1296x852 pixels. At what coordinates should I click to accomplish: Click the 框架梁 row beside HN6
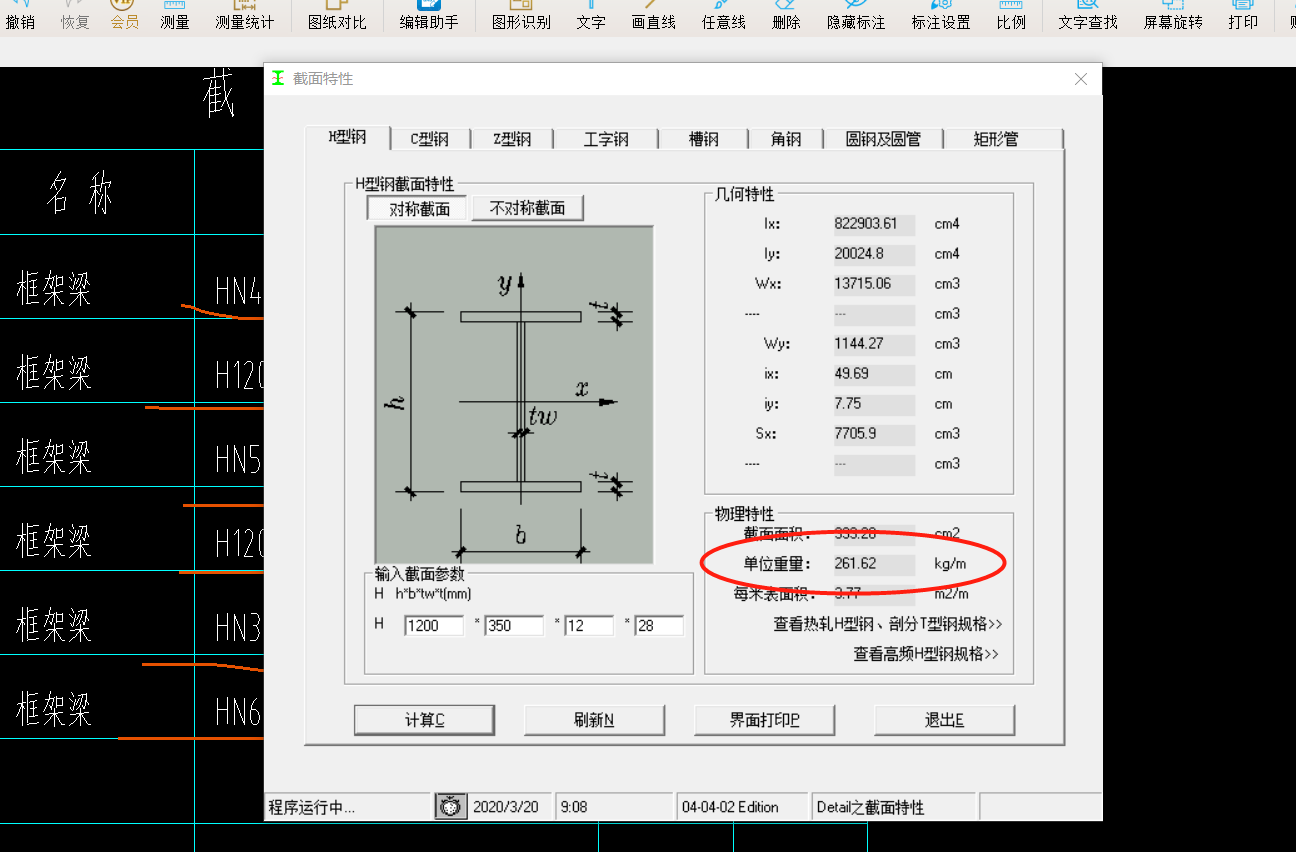click(x=54, y=709)
